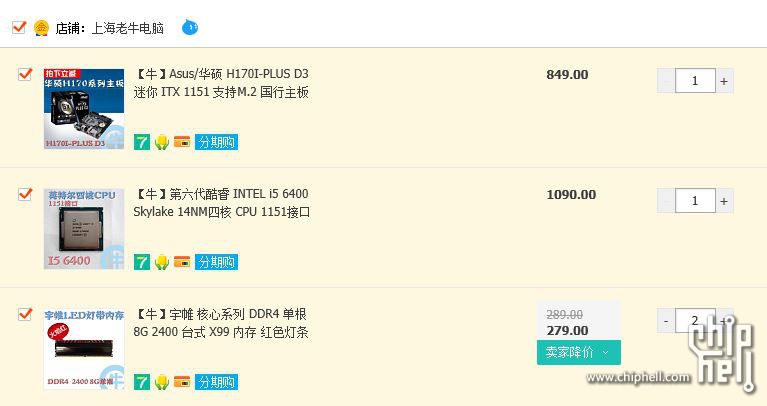The image size is (767, 406).
Task: Click the green 7-day return icon for the Asus motherboard
Action: (x=142, y=142)
